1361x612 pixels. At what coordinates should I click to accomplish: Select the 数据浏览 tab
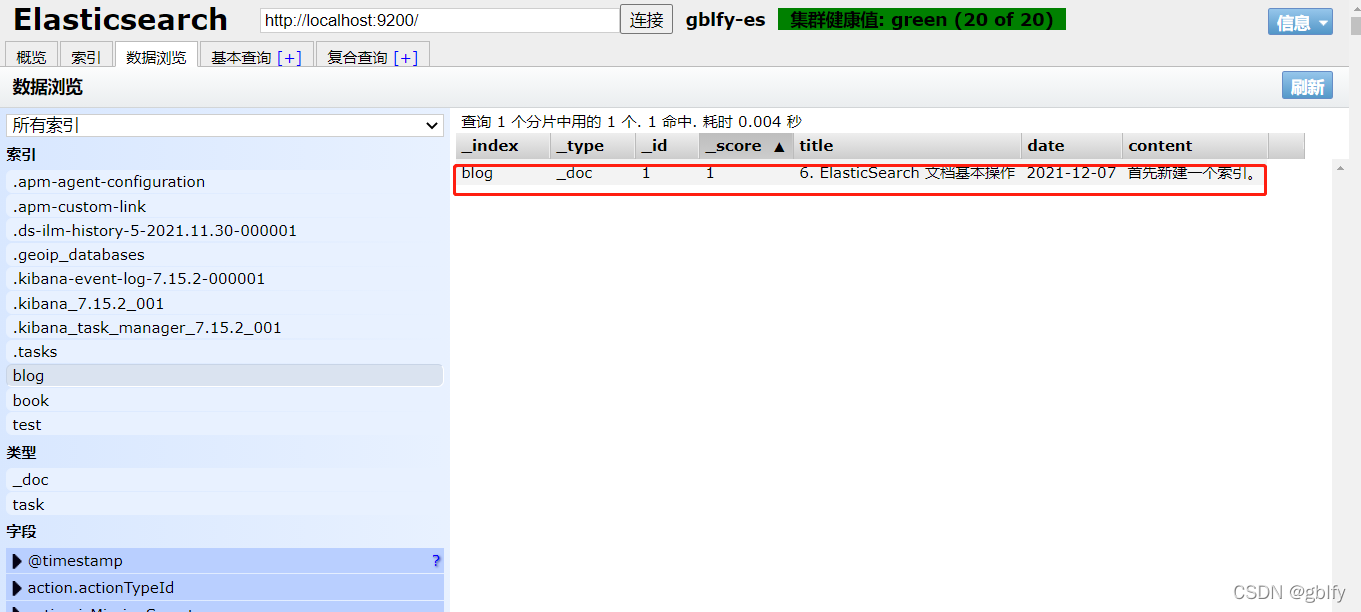(x=156, y=57)
